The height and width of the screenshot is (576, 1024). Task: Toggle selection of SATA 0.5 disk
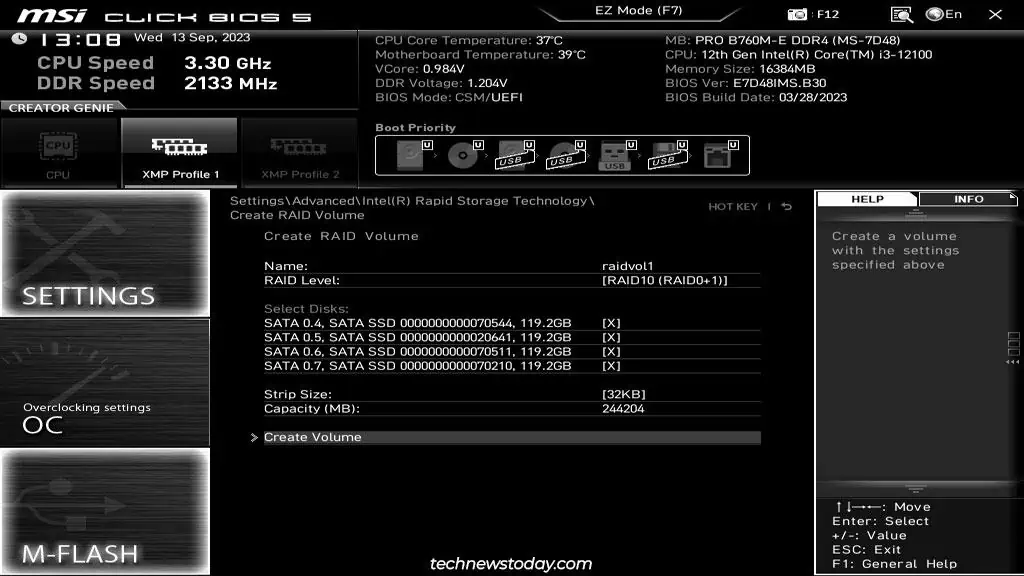coord(611,338)
